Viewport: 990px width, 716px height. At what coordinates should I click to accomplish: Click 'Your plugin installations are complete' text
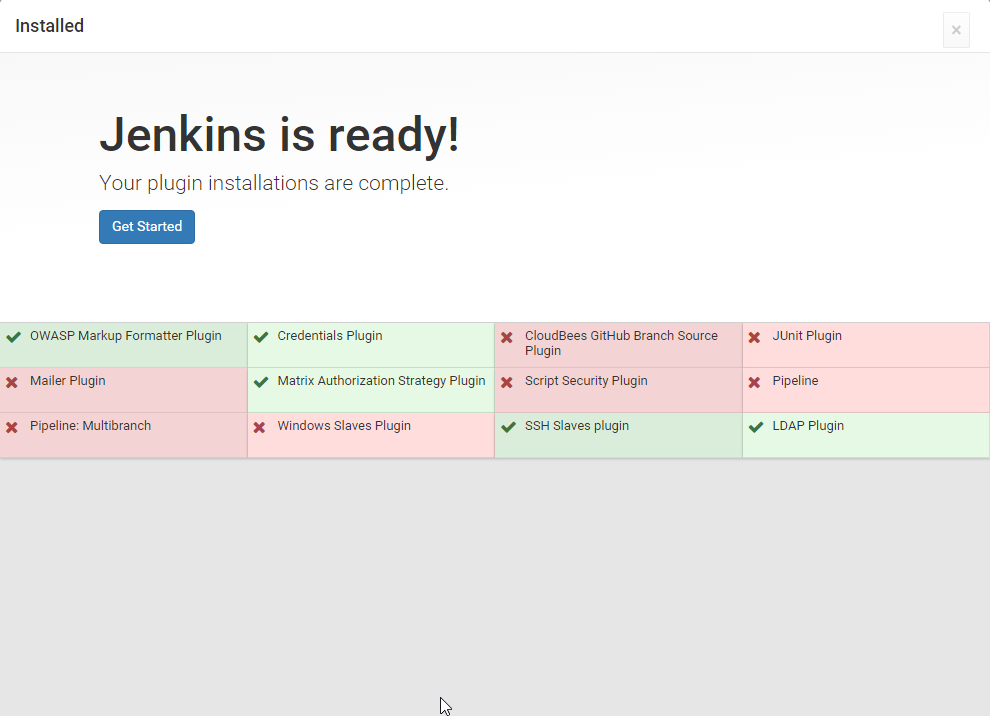(274, 184)
